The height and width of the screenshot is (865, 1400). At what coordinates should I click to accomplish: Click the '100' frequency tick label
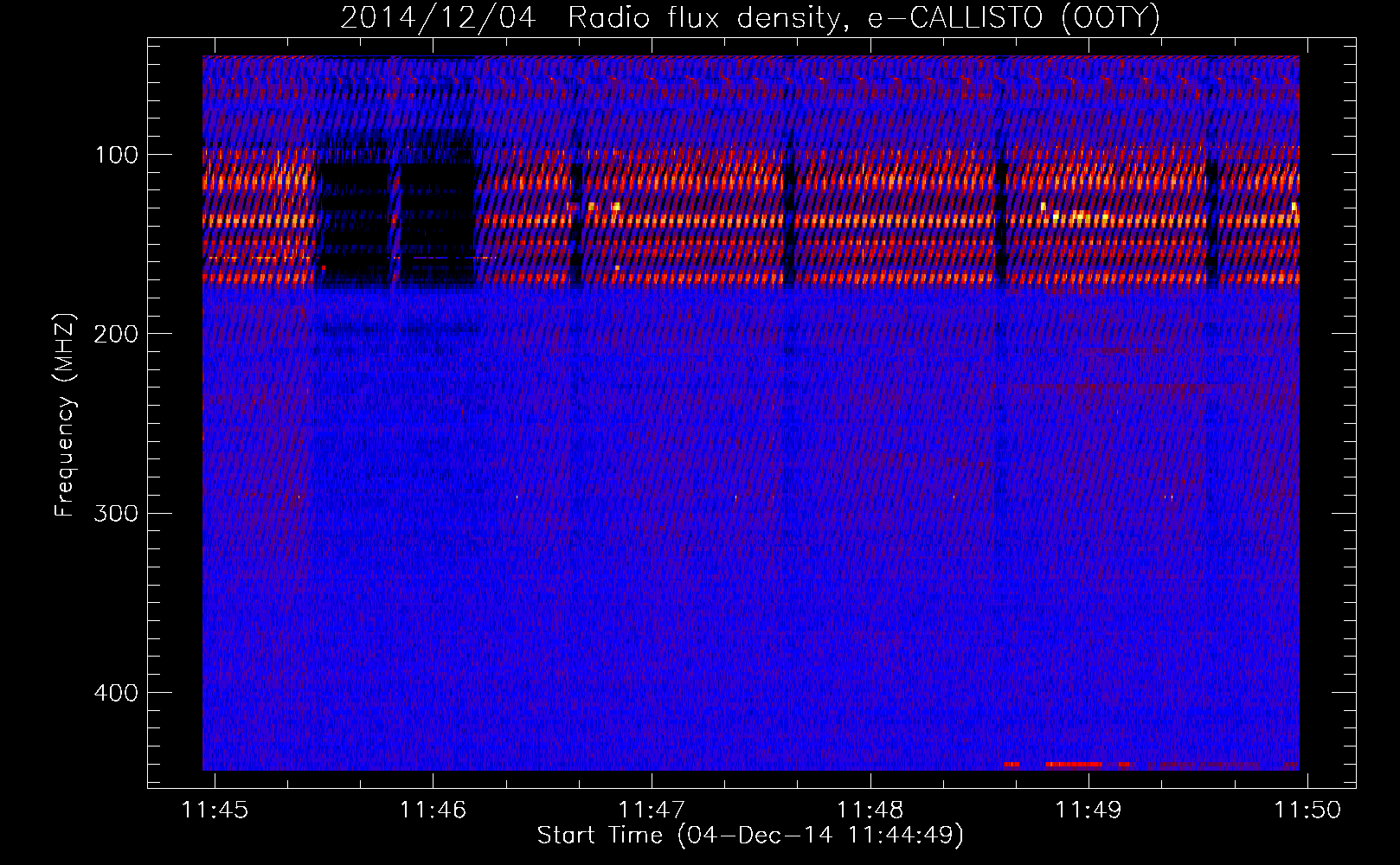pyautogui.click(x=117, y=155)
